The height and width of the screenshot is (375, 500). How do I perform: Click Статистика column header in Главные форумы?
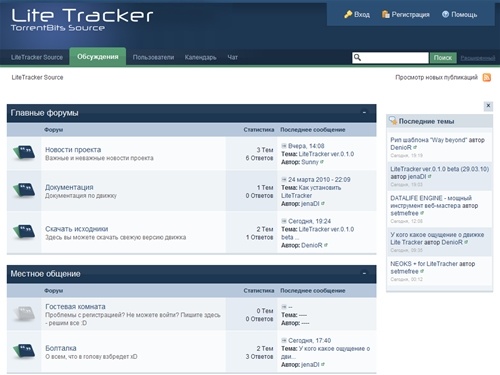(x=259, y=130)
